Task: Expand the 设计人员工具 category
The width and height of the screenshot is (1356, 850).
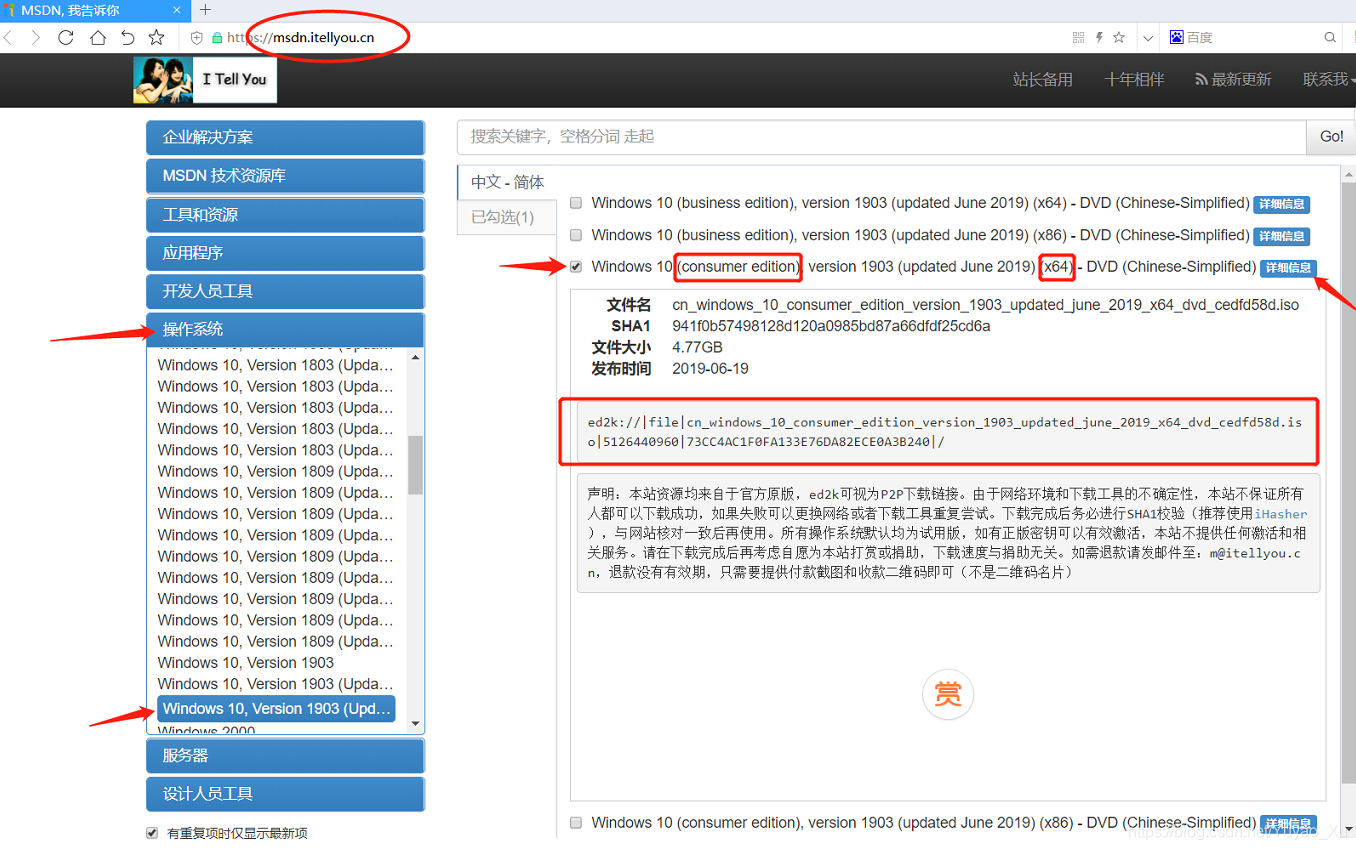Action: [285, 794]
